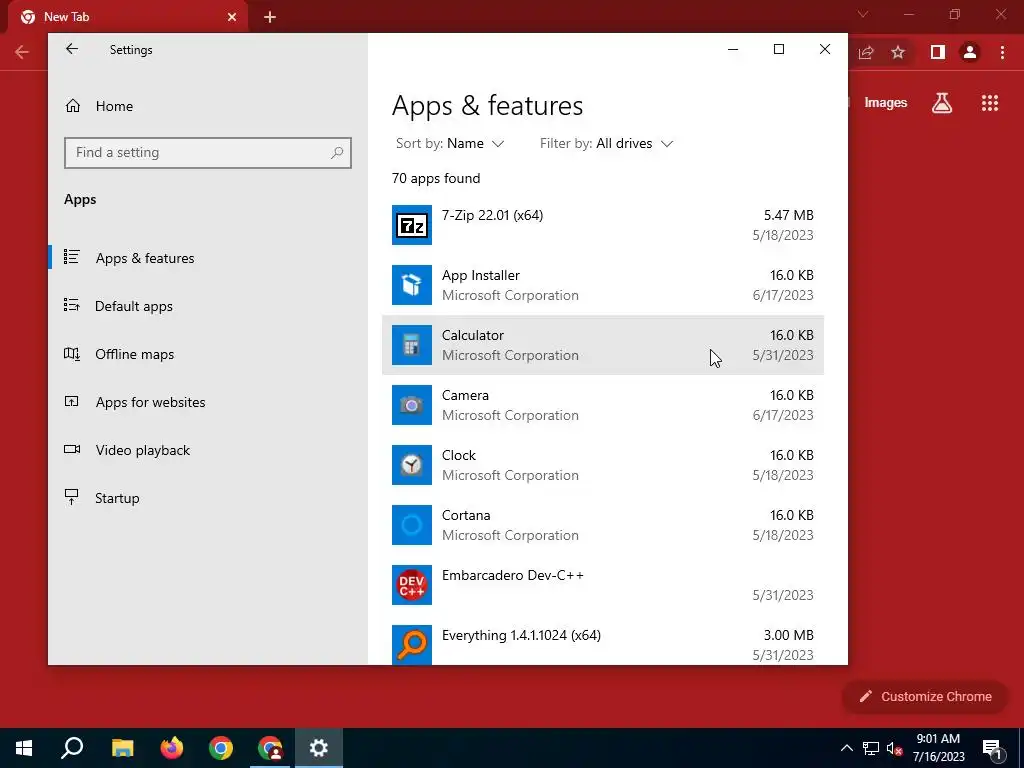Launch Firefox from the taskbar
This screenshot has width=1024, height=768.
point(172,748)
